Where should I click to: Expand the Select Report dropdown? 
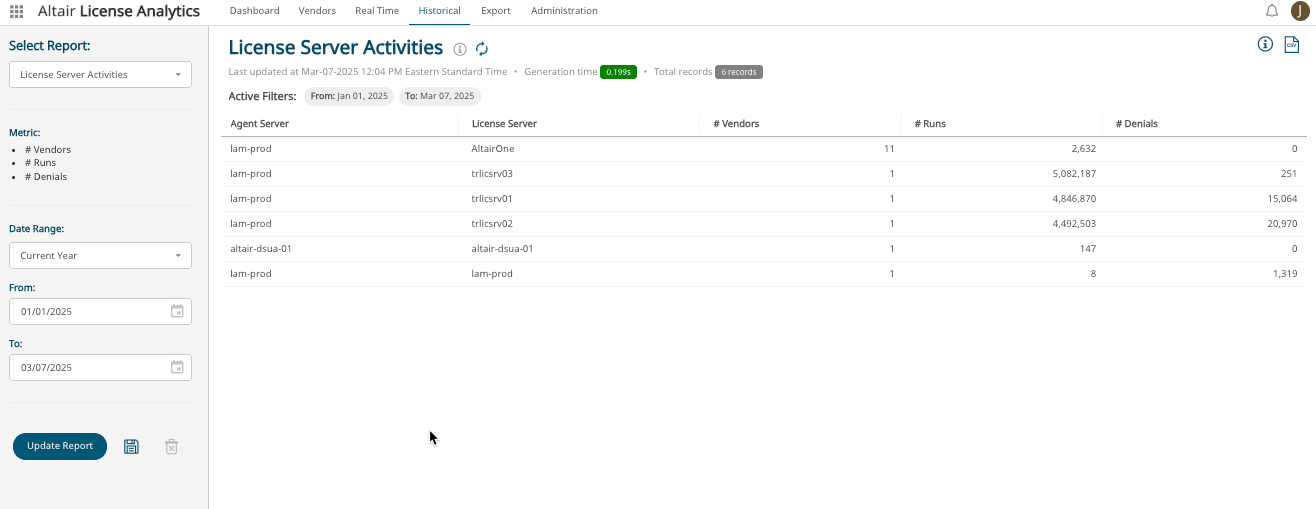coord(100,75)
